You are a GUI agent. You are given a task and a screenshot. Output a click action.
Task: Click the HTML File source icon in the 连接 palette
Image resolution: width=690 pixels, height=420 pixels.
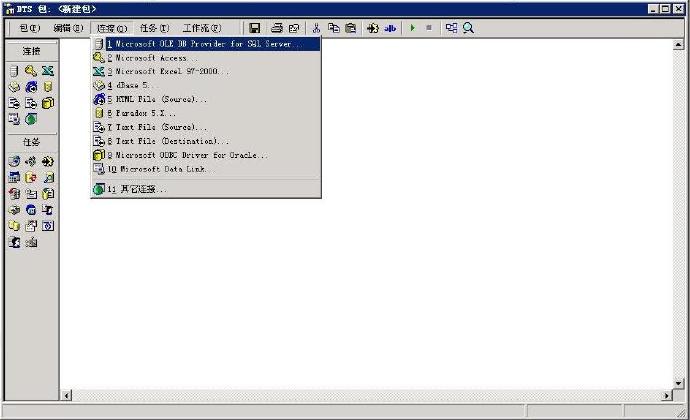pyautogui.click(x=31, y=87)
